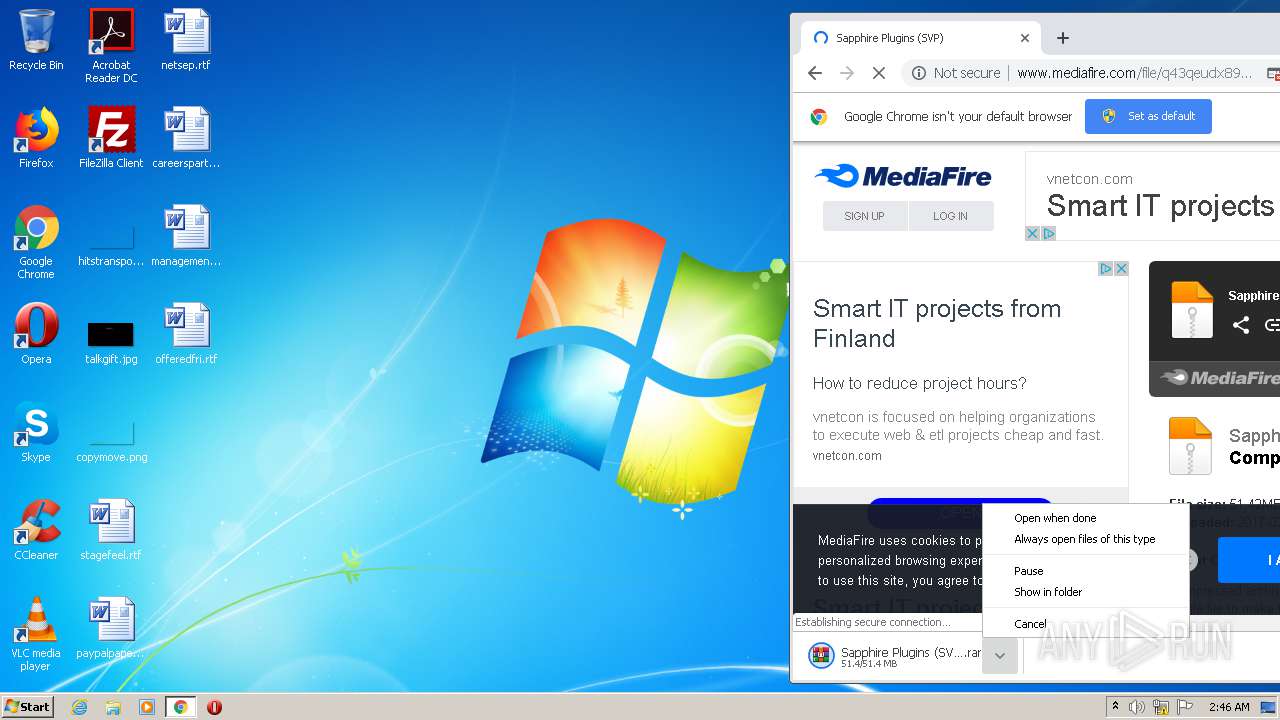
Task: Set Chrome as default browser
Action: pyautogui.click(x=1148, y=116)
